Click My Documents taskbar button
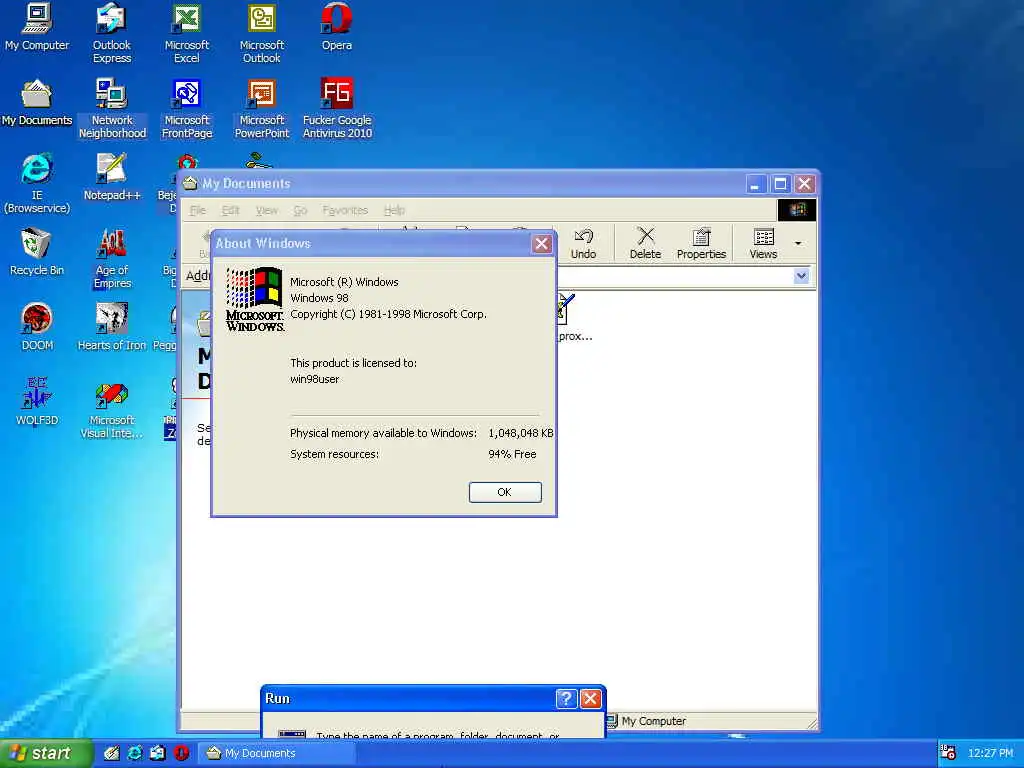The width and height of the screenshot is (1024, 768). pos(277,753)
